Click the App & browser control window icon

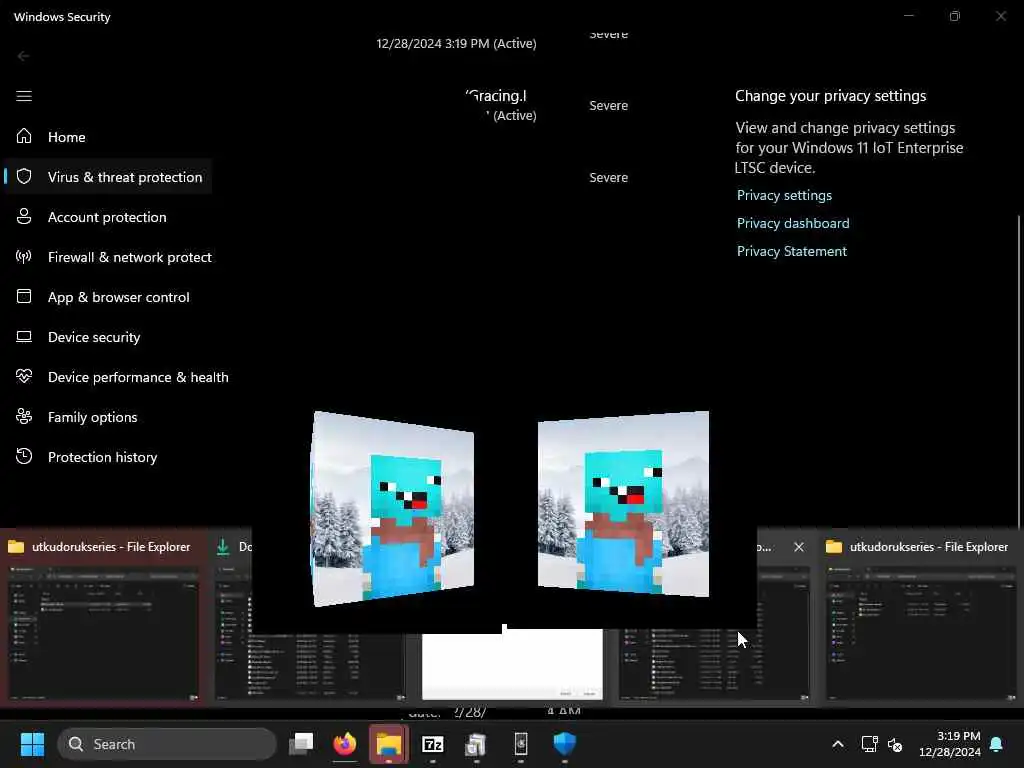tap(24, 296)
